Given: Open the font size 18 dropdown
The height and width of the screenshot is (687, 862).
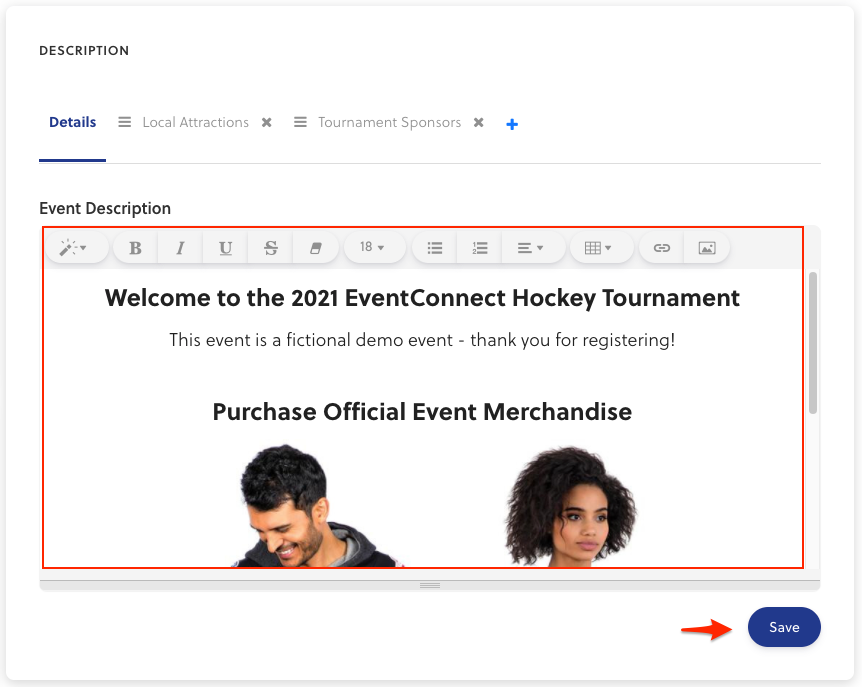Looking at the screenshot, I should pyautogui.click(x=373, y=248).
